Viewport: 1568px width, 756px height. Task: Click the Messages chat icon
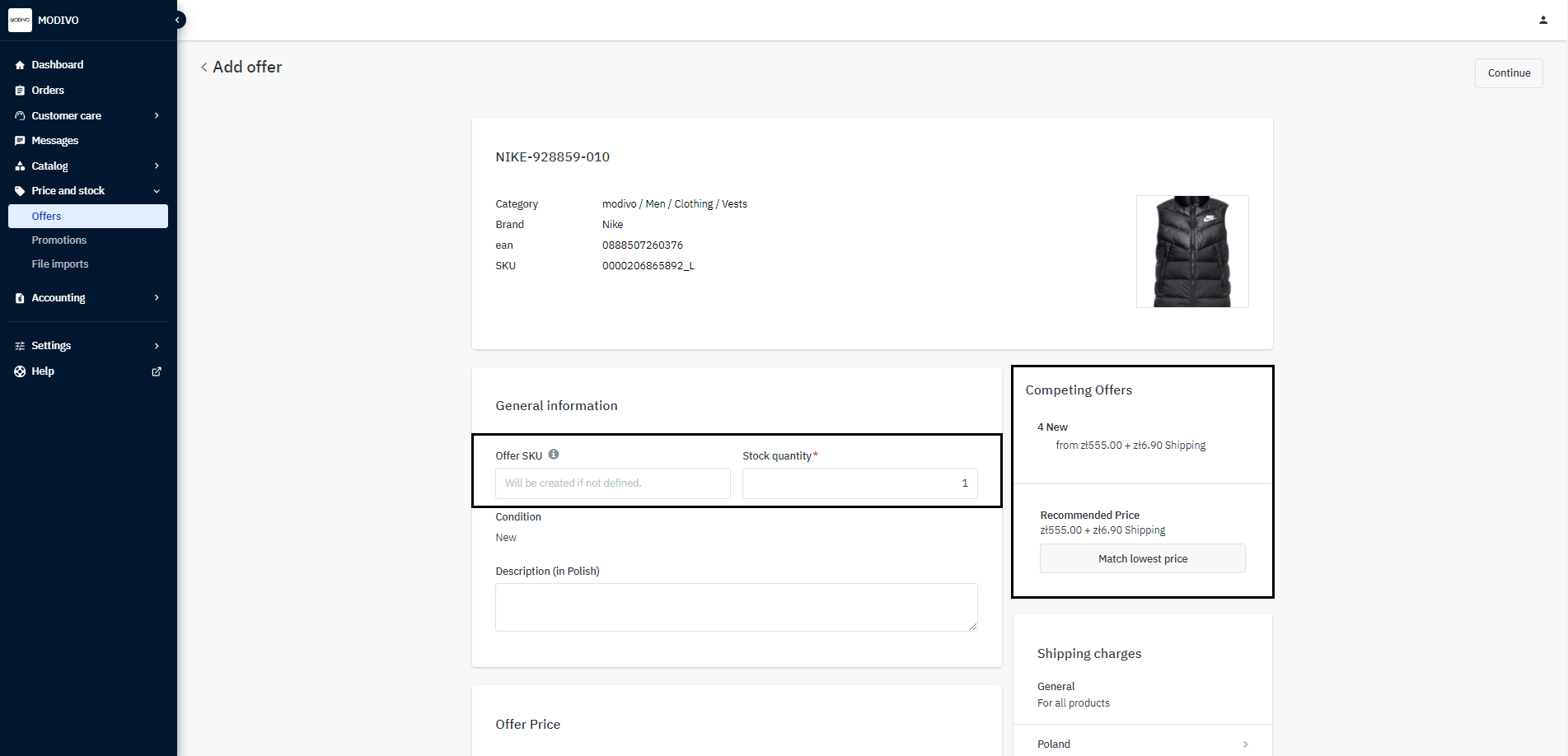point(20,141)
